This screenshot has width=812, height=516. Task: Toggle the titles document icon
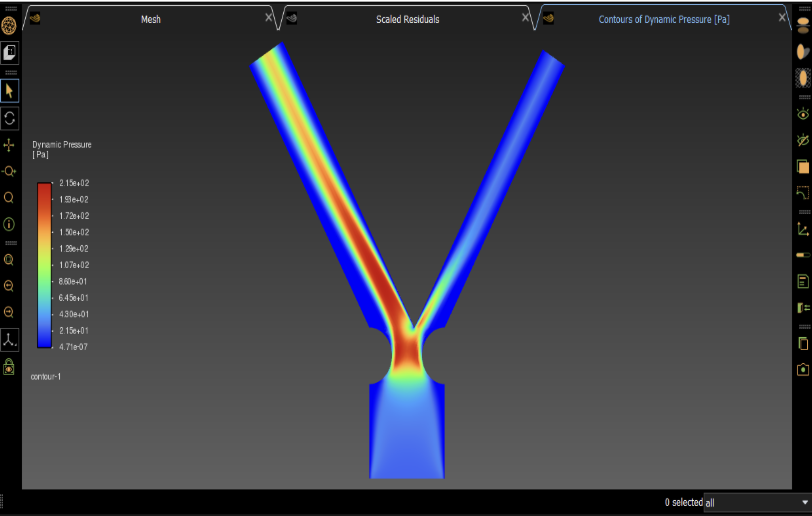803,282
